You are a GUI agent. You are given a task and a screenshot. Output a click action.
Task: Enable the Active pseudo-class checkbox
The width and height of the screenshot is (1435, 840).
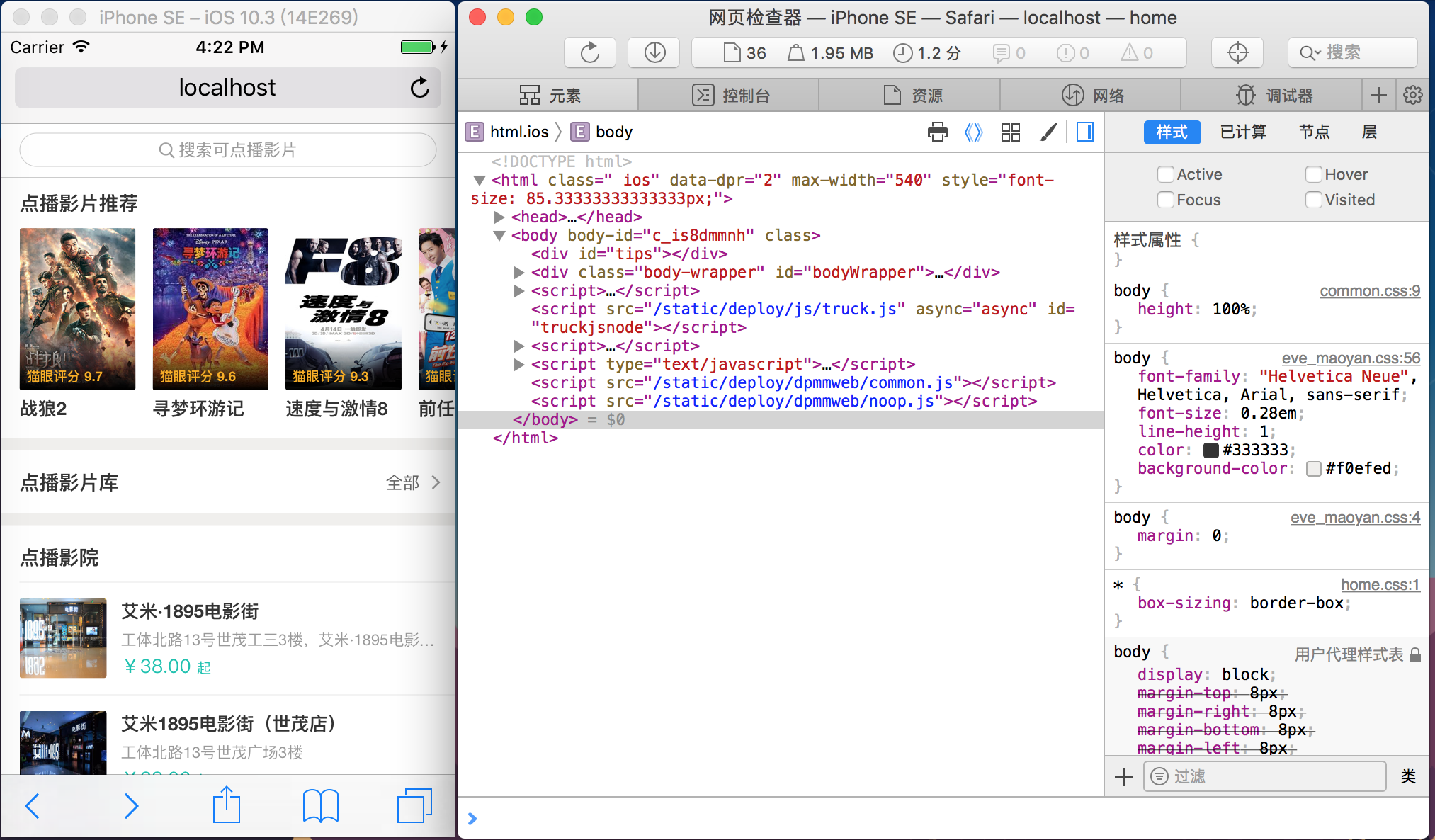(1165, 174)
